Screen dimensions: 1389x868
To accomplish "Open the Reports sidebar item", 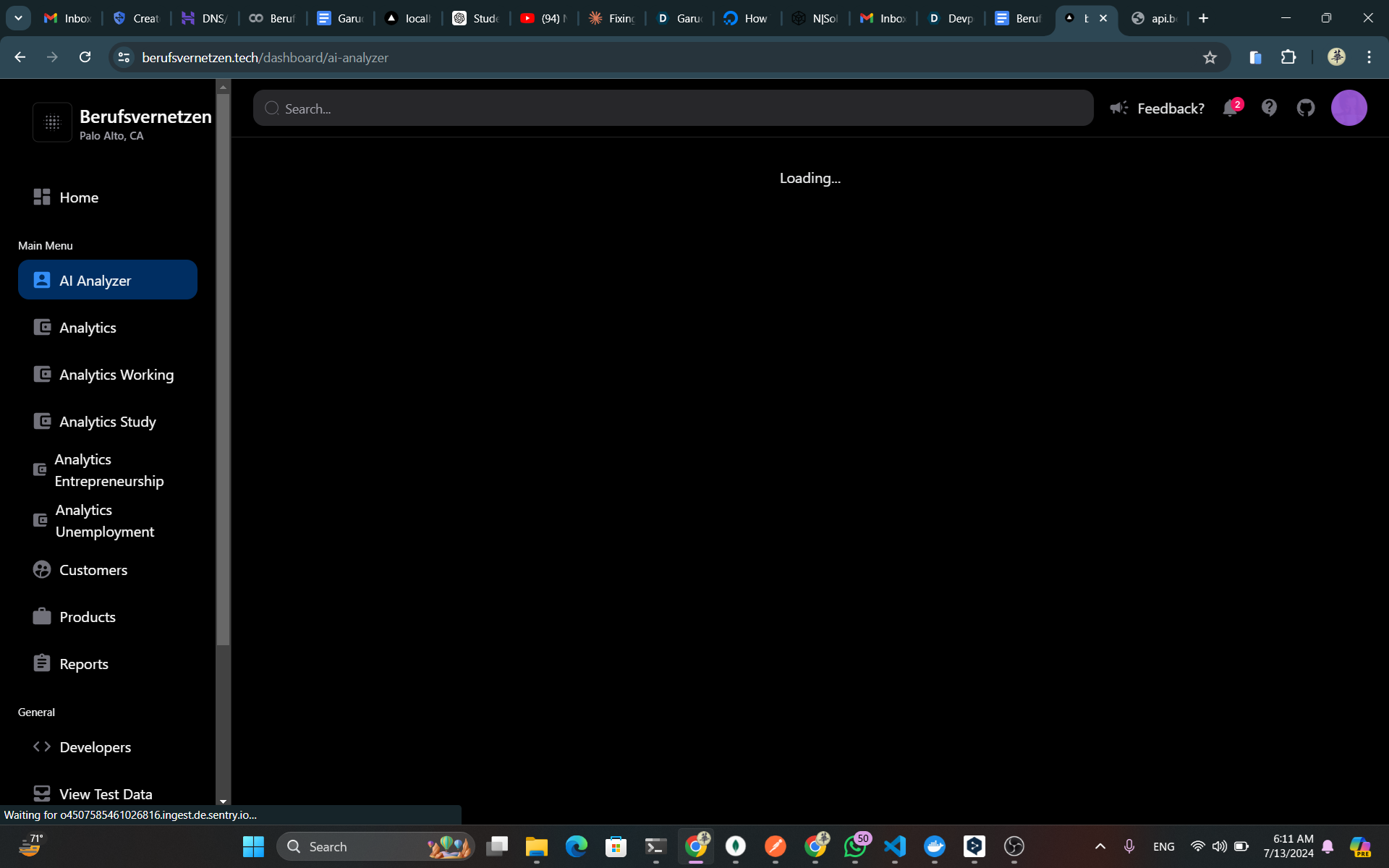I will pos(83,664).
